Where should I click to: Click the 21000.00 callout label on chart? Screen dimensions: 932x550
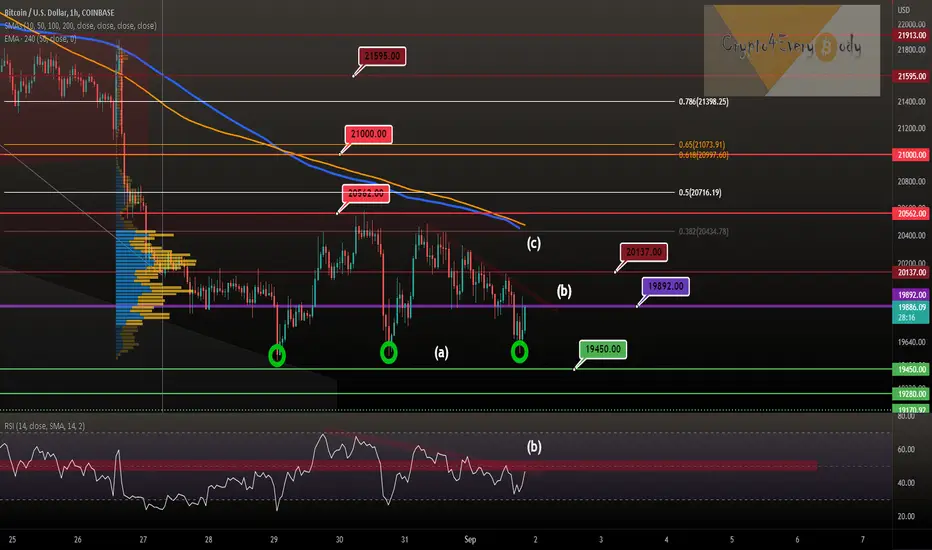tap(369, 134)
